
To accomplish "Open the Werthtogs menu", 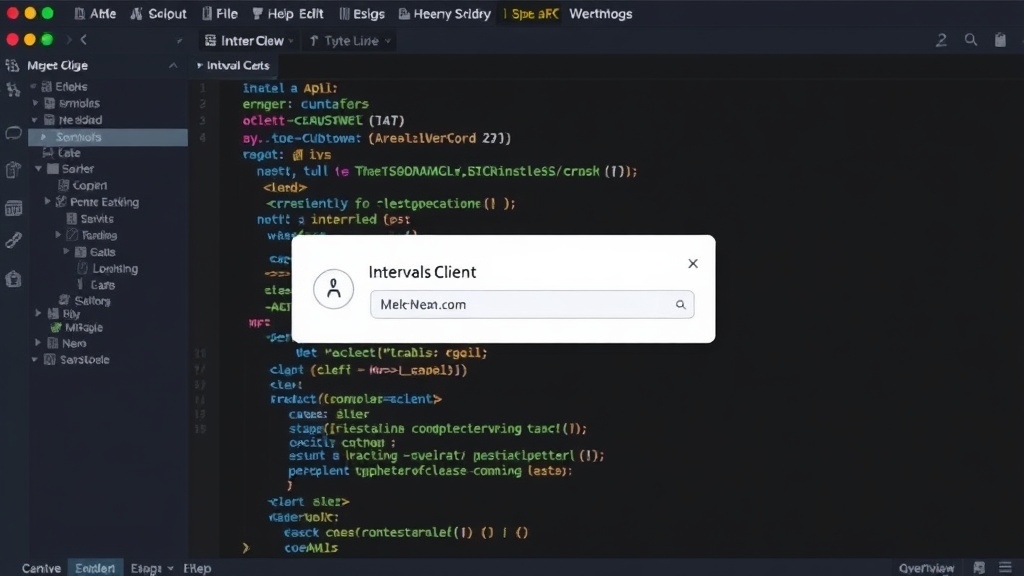I will 600,14.
